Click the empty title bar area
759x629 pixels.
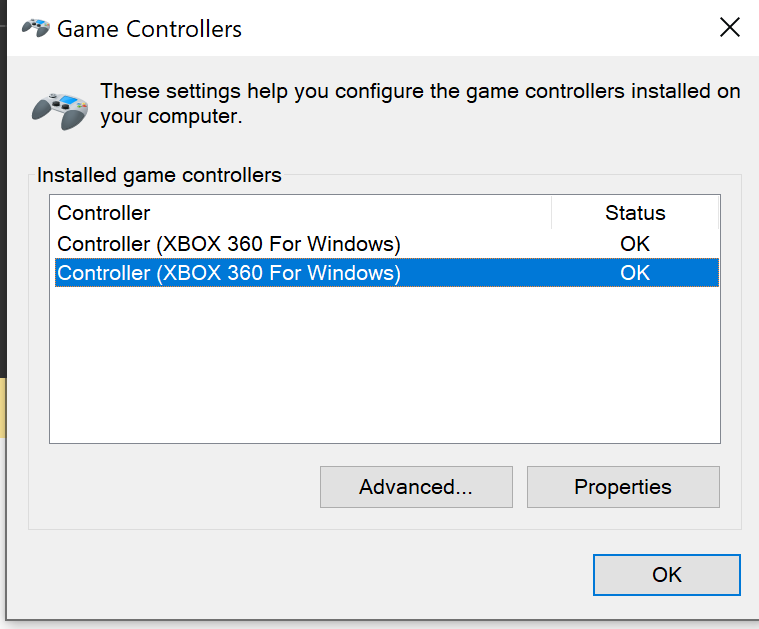480,29
